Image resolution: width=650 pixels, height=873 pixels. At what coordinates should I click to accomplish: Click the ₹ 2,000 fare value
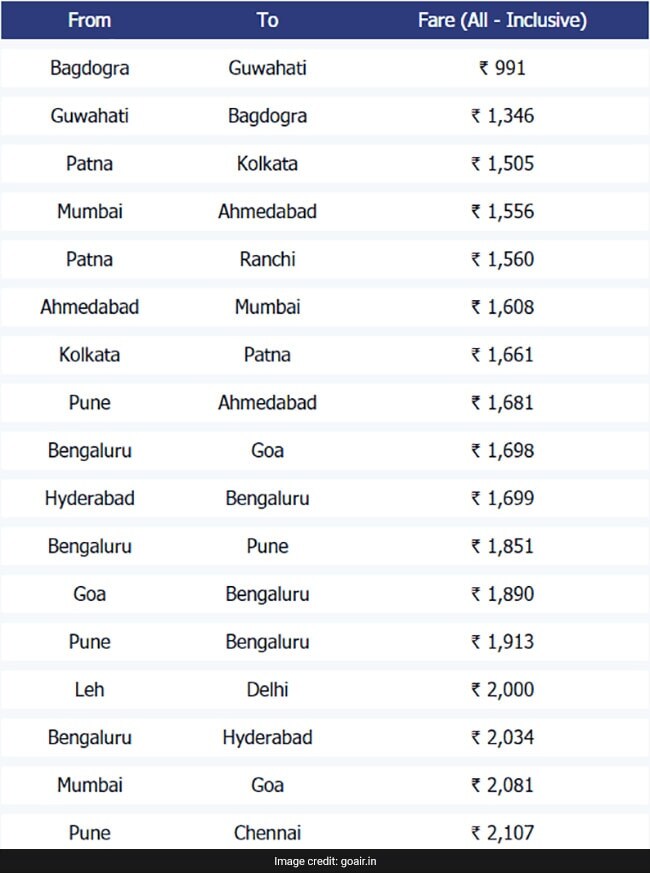tap(502, 689)
